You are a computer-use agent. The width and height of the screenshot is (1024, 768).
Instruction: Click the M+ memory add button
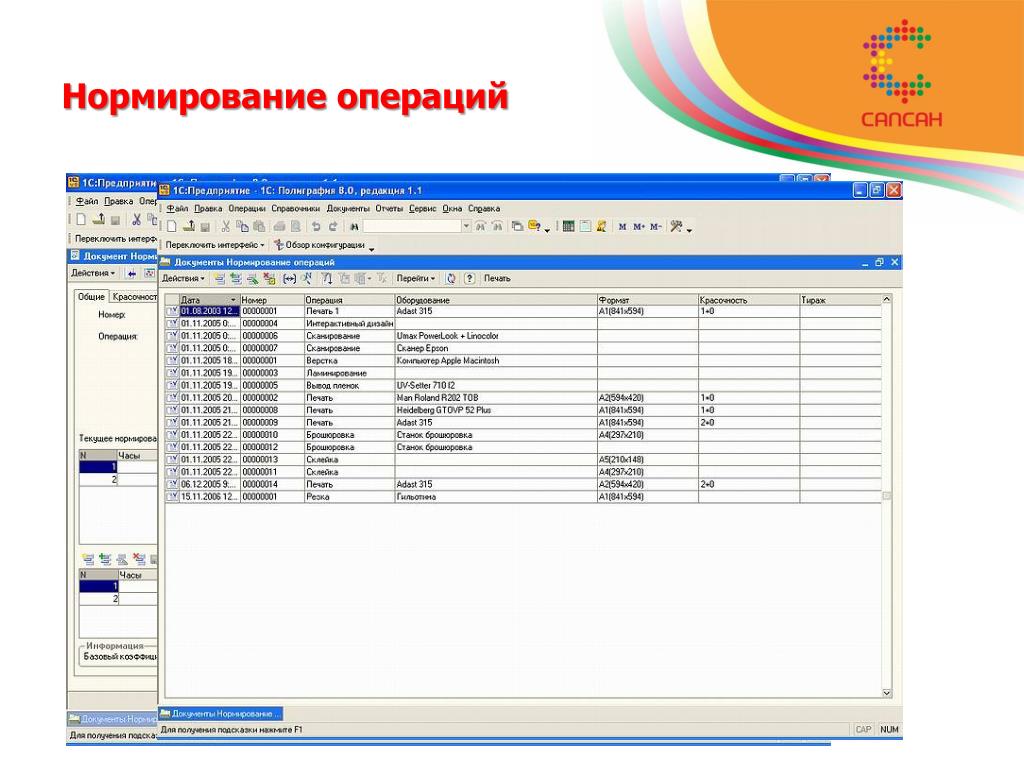tap(639, 227)
